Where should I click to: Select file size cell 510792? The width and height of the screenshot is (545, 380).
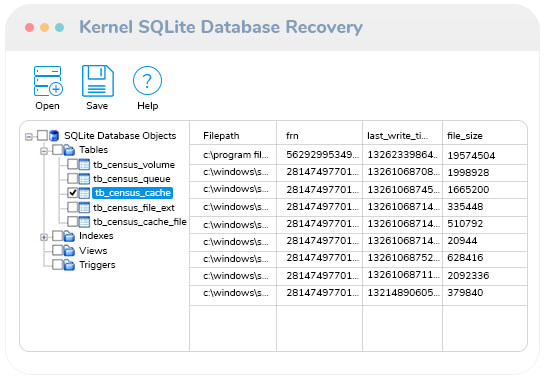pos(485,224)
